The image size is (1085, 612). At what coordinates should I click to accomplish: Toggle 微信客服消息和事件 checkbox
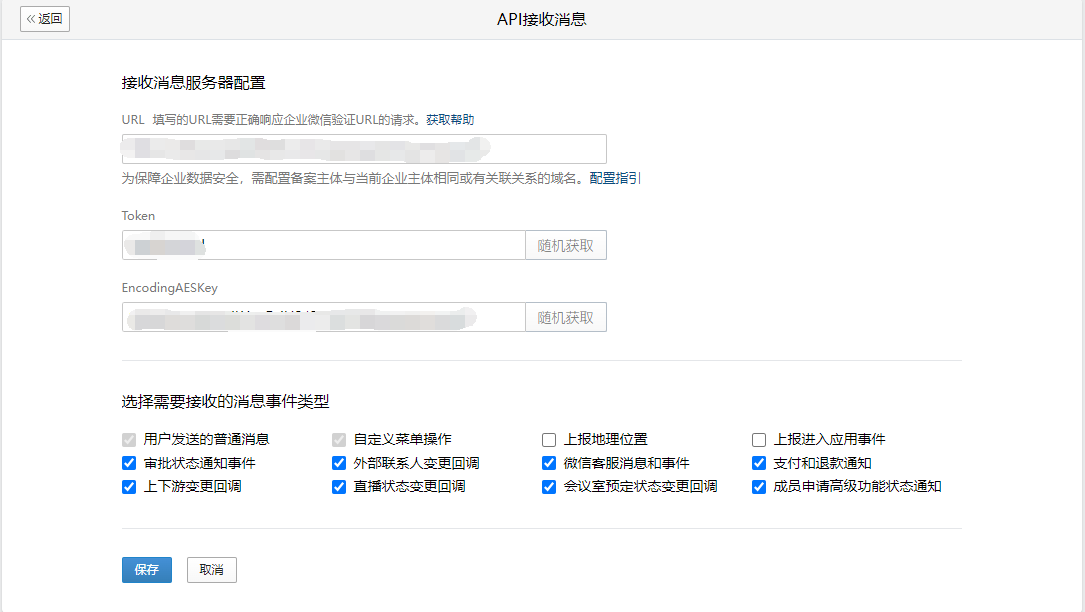pyautogui.click(x=549, y=464)
